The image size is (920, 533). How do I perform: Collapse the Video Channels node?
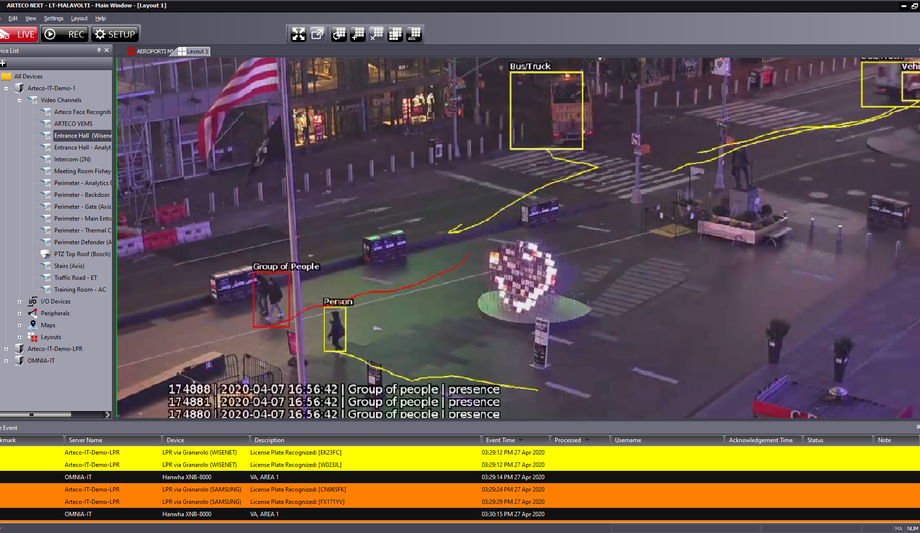(19, 100)
